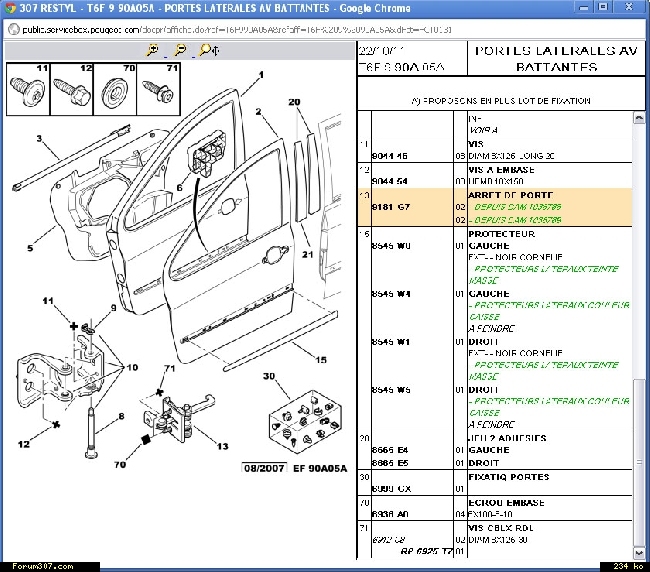The height and width of the screenshot is (572, 650).
Task: Click the parts list vertical scrollbar thumb
Action: pos(639,462)
